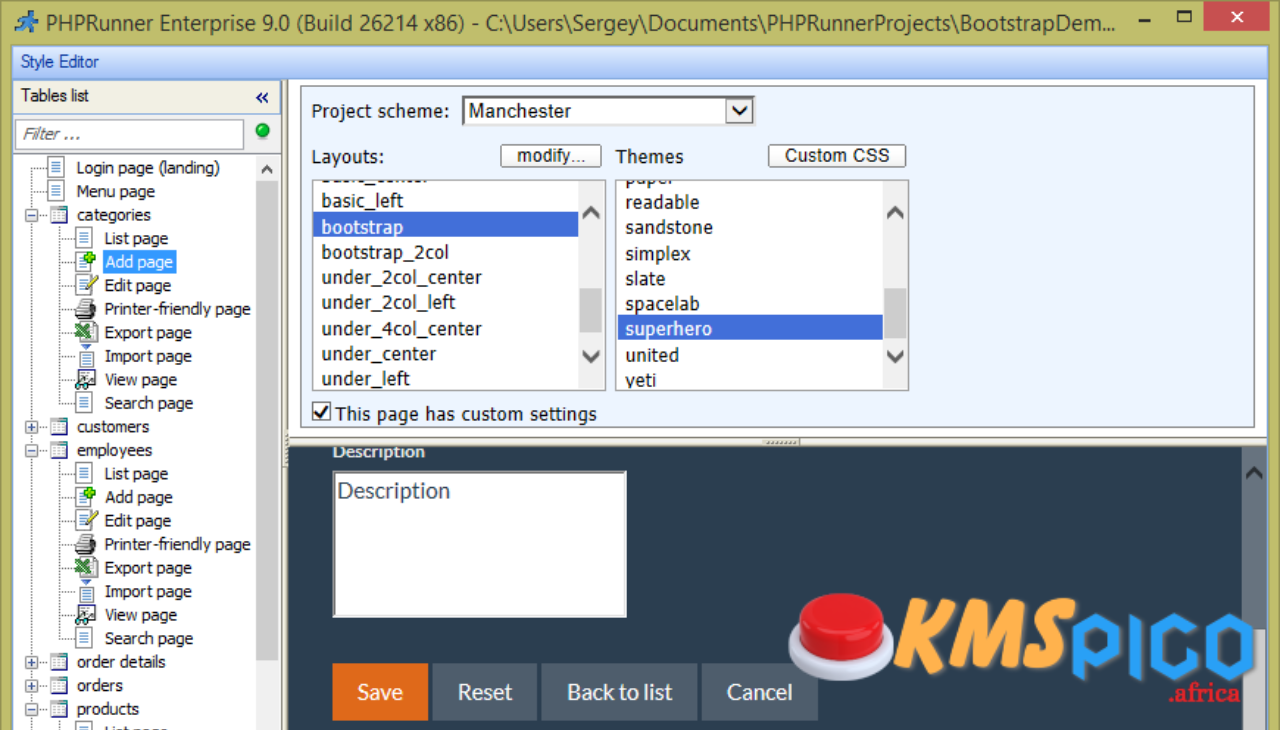Click the categories table icon

(59, 215)
